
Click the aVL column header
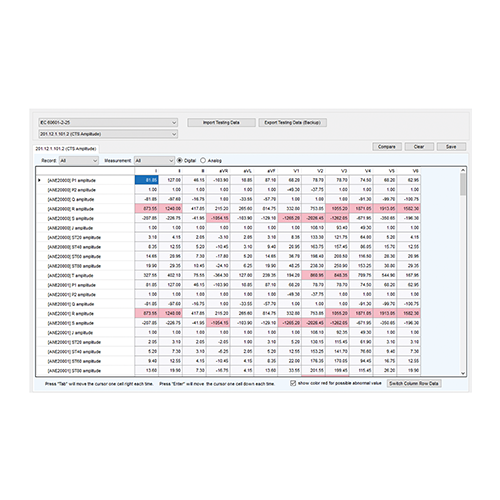pos(242,171)
